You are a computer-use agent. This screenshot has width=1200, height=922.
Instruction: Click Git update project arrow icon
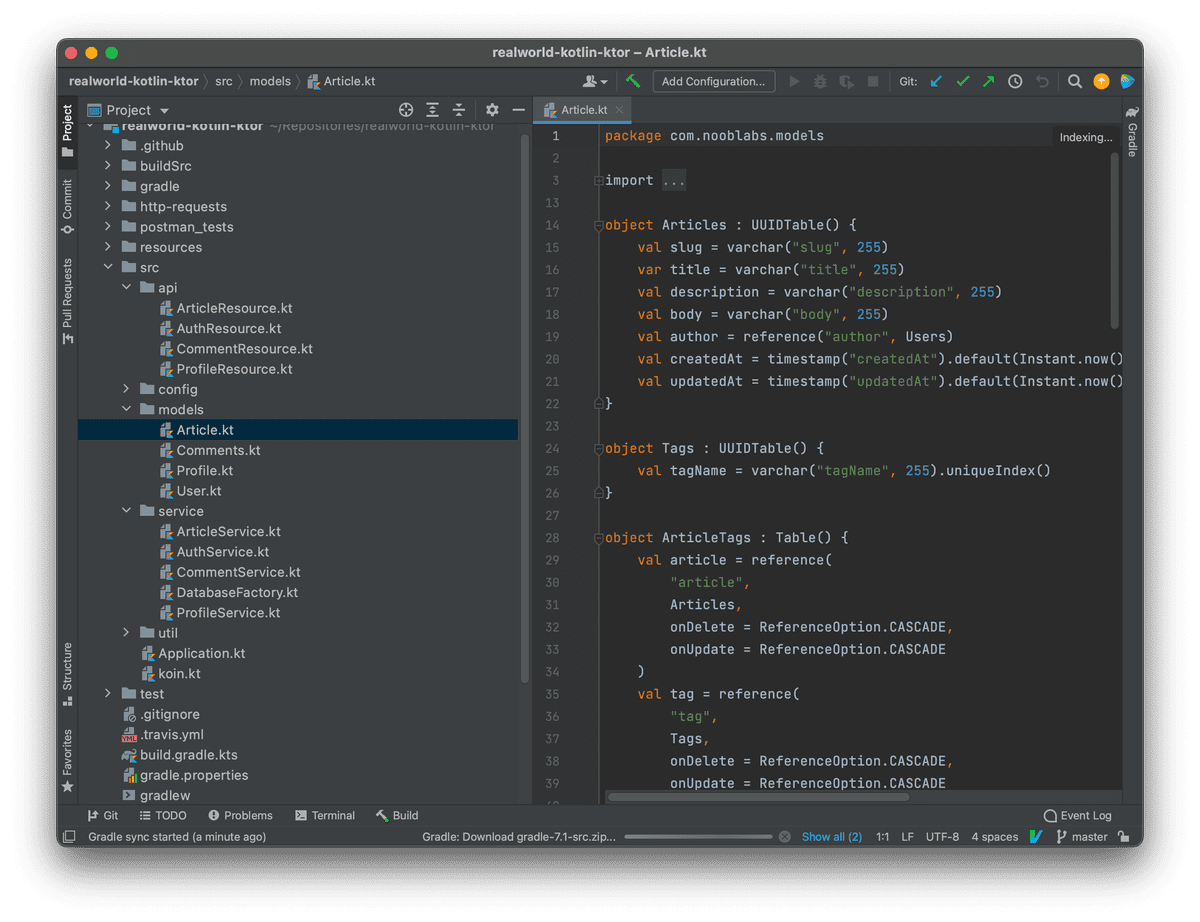pyautogui.click(x=936, y=81)
